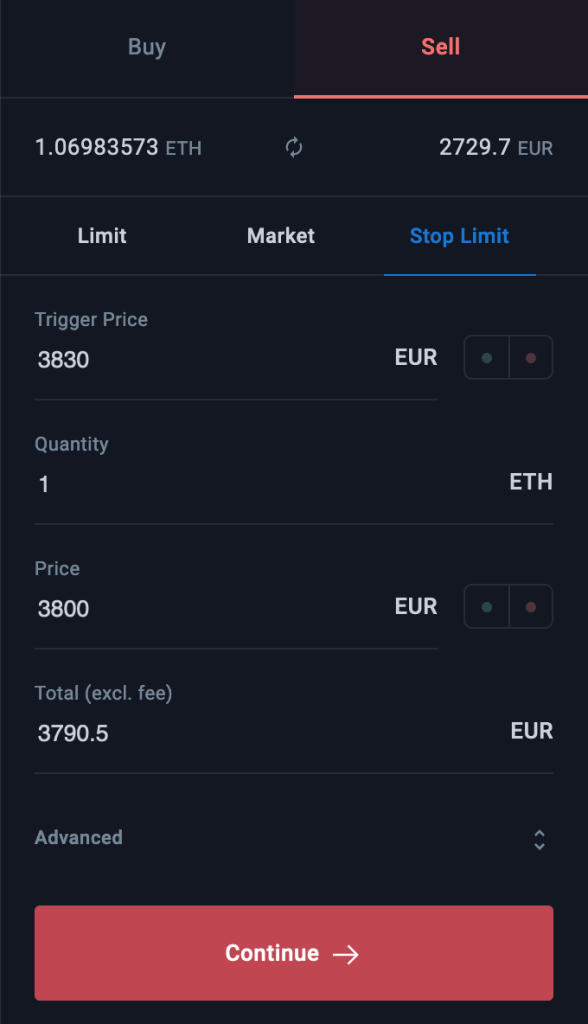Screen dimensions: 588x1024
Task: Switch to the Buy tab
Action: coord(146,47)
